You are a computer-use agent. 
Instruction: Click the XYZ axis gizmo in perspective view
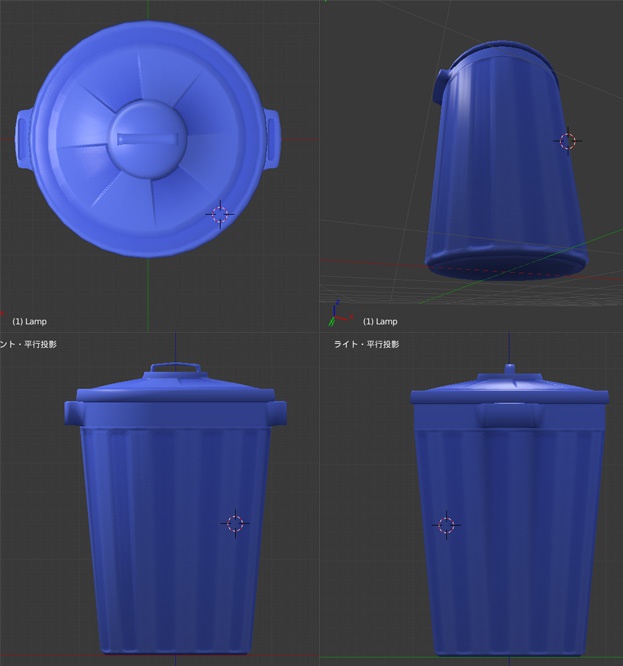tap(340, 313)
